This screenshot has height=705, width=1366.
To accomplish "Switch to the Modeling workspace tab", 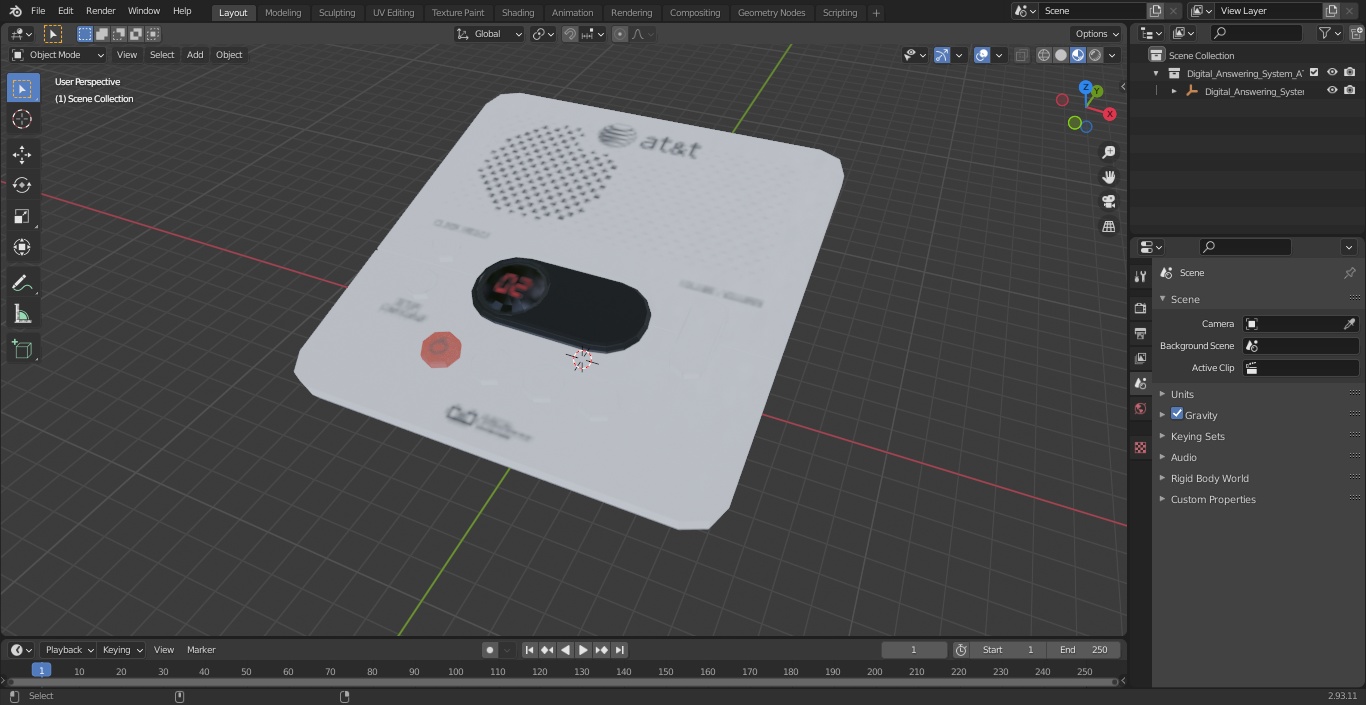I will click(x=283, y=12).
